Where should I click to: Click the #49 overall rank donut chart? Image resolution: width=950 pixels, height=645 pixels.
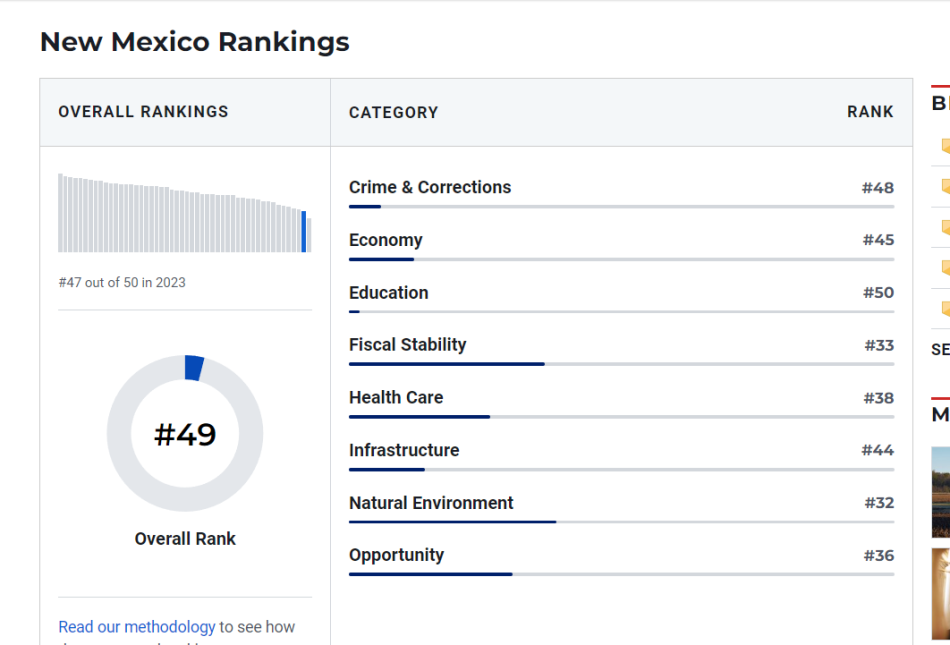(x=185, y=434)
